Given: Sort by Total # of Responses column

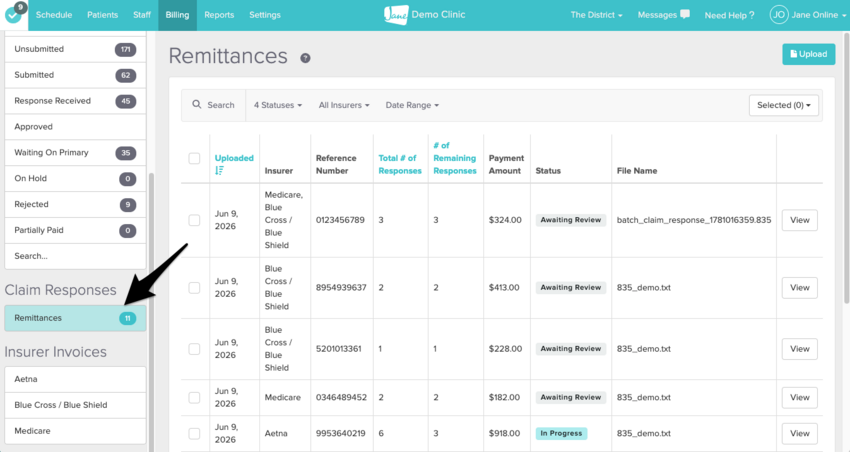Looking at the screenshot, I should pos(400,164).
